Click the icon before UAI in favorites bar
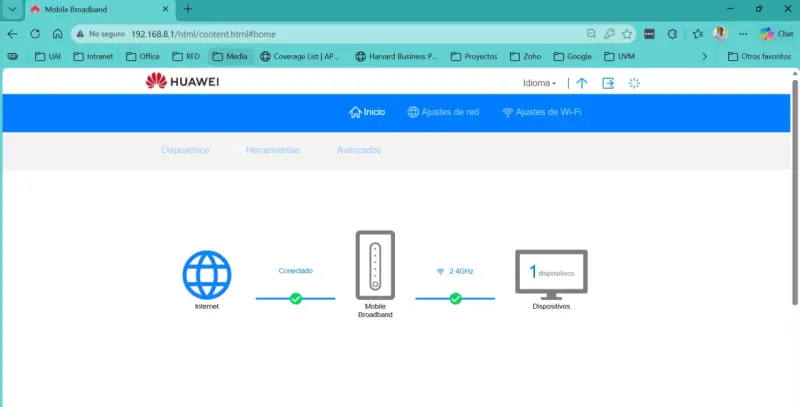The width and height of the screenshot is (800, 407). pos(13,56)
